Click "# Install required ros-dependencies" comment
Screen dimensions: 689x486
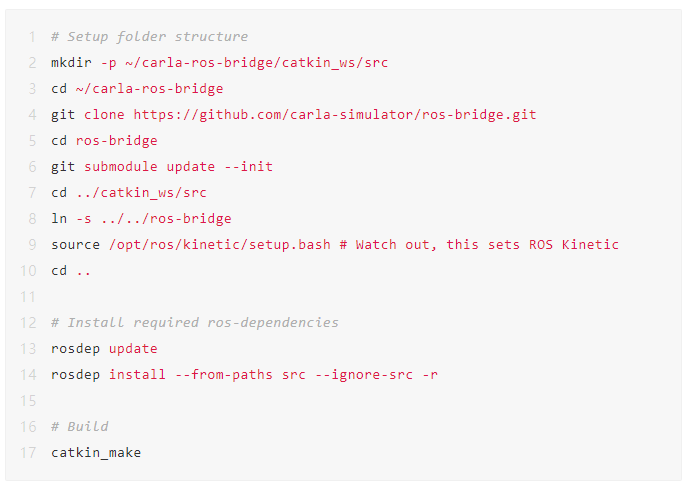tap(195, 322)
